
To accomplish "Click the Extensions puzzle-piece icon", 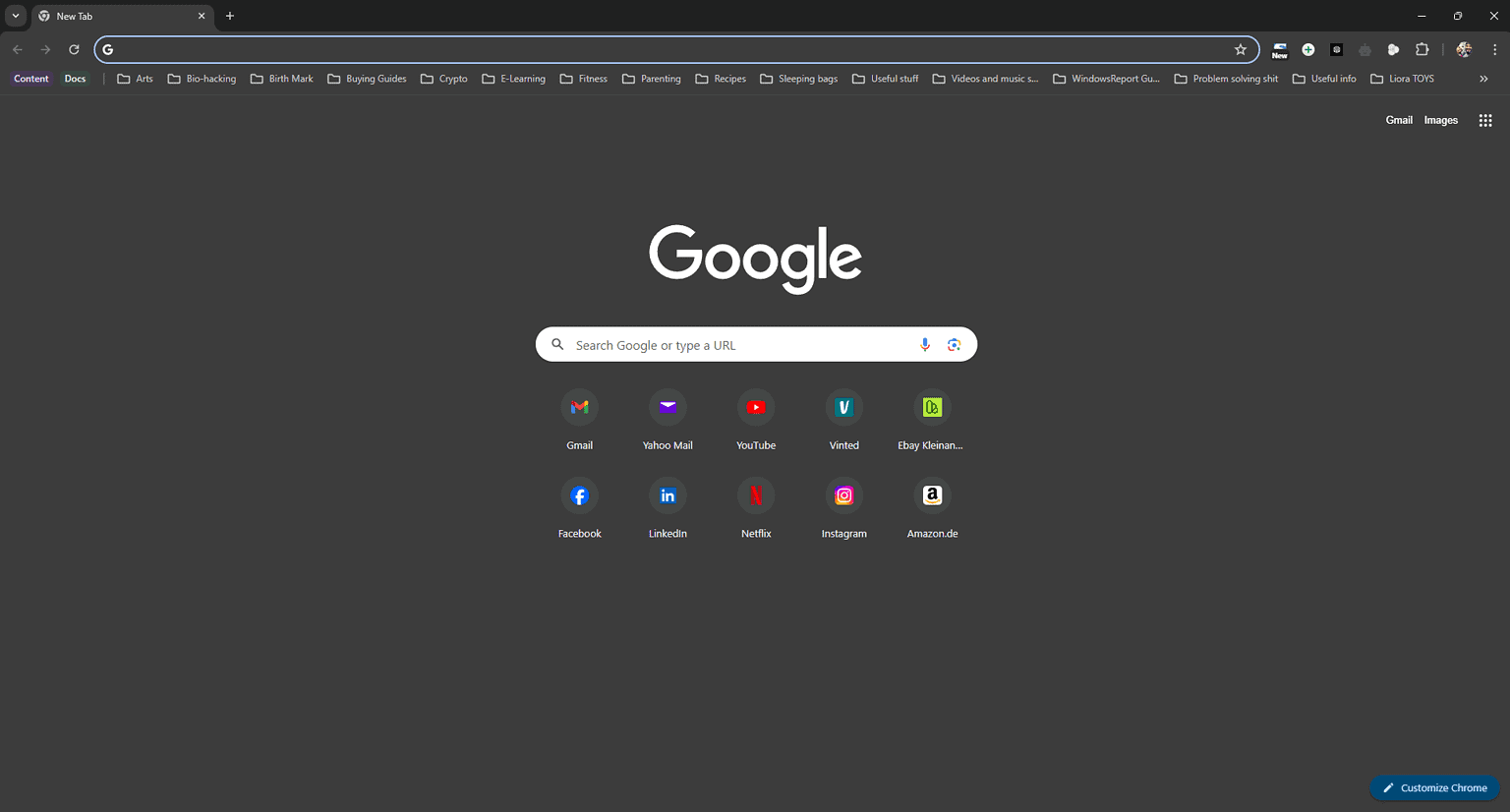I will (x=1422, y=49).
